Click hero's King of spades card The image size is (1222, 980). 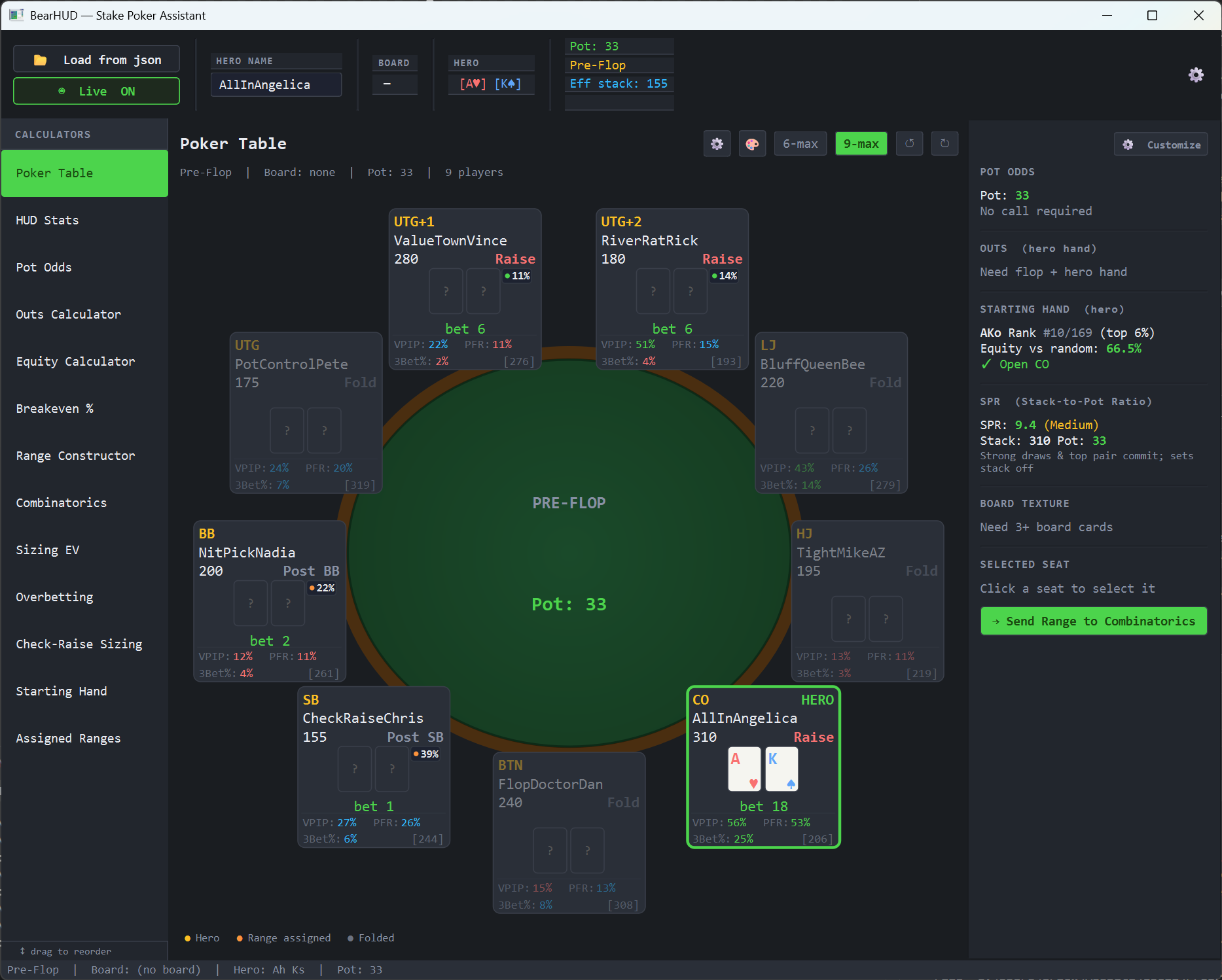coord(782,769)
